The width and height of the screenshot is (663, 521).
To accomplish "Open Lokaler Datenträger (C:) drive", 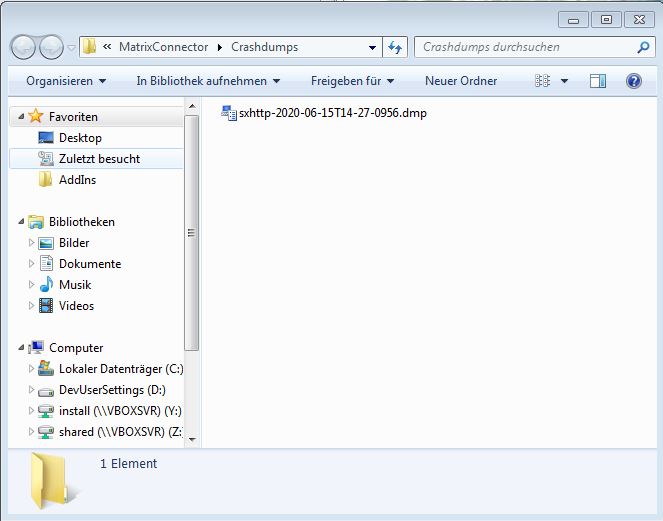I will tap(121, 369).
